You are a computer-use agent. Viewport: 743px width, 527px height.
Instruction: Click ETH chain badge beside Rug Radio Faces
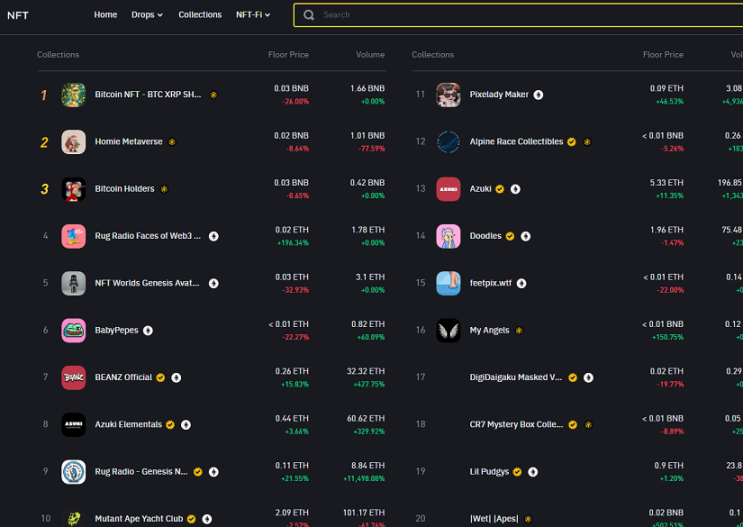tap(214, 236)
